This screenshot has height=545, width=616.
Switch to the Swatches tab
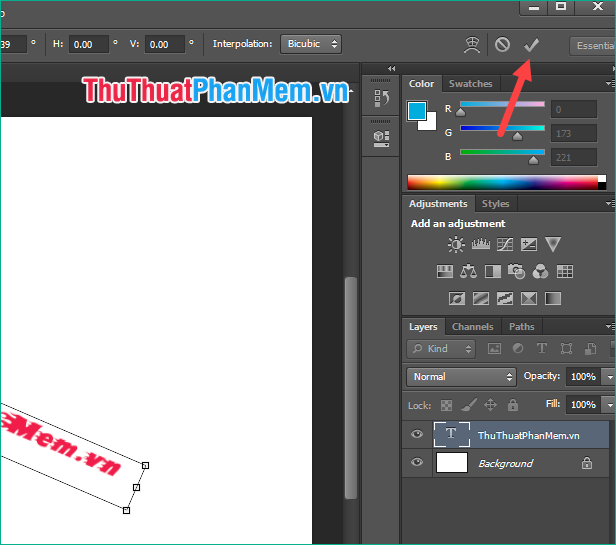point(471,84)
